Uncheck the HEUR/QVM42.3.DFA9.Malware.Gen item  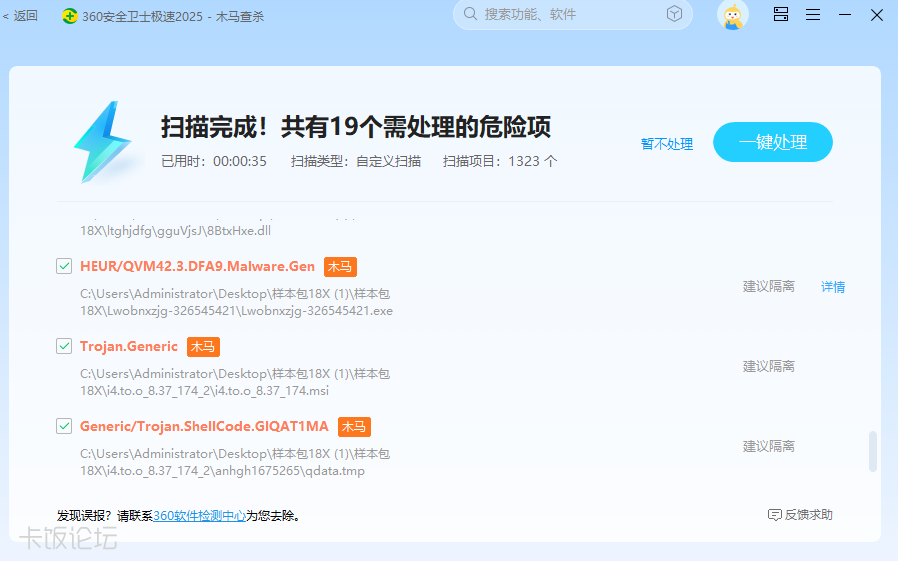coord(64,267)
